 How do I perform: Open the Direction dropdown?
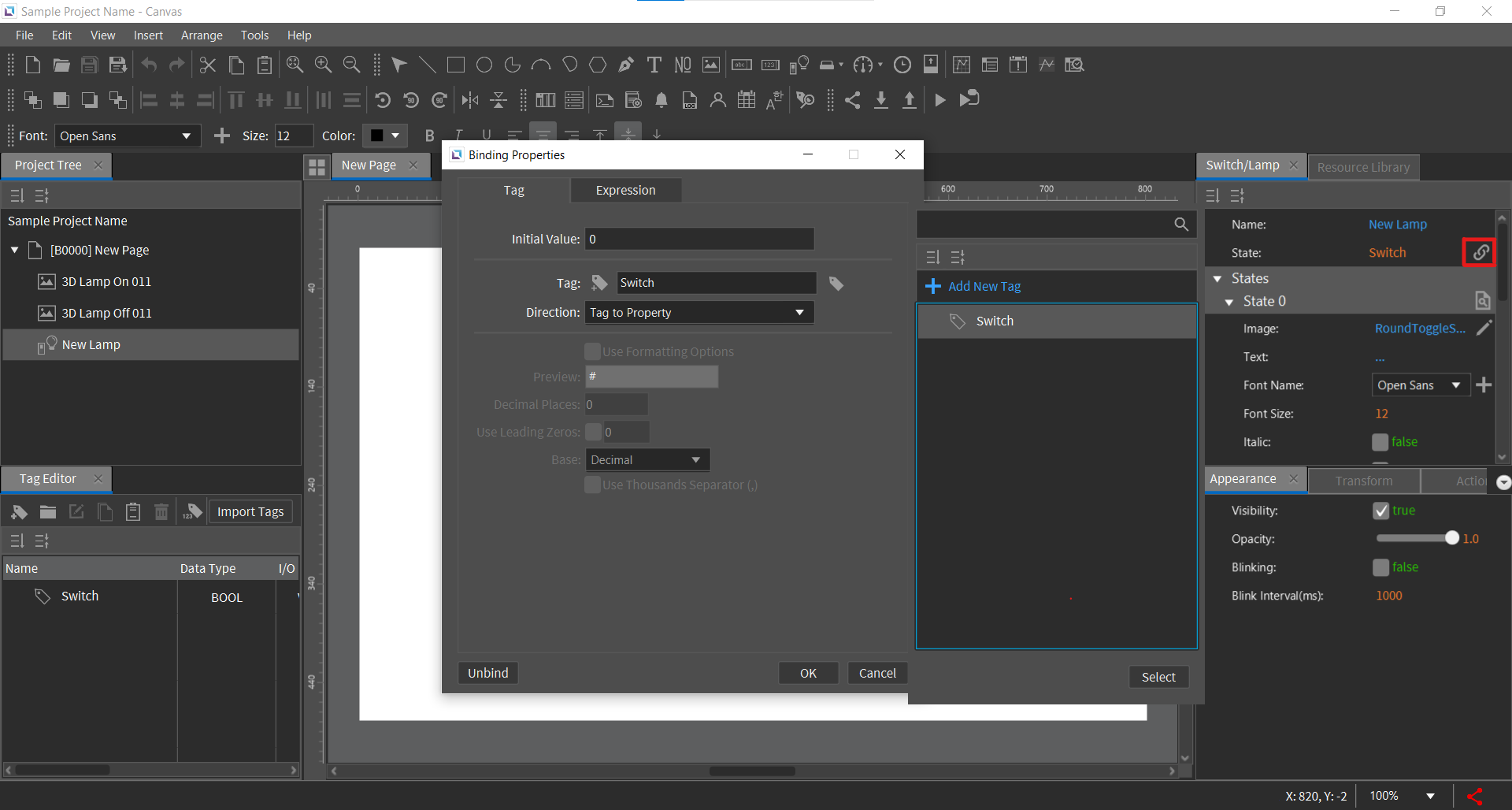699,313
